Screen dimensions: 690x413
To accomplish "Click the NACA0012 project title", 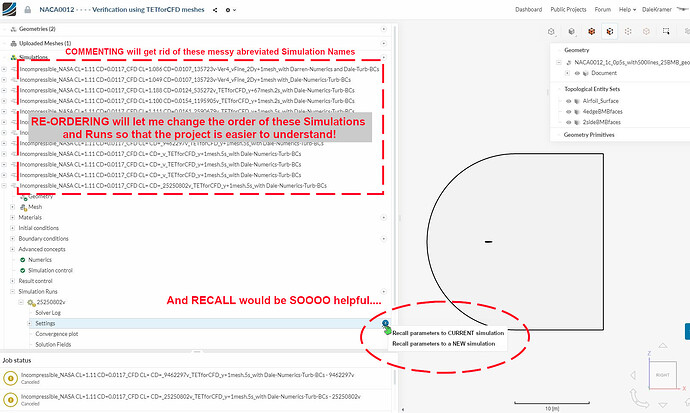I will pyautogui.click(x=122, y=9).
